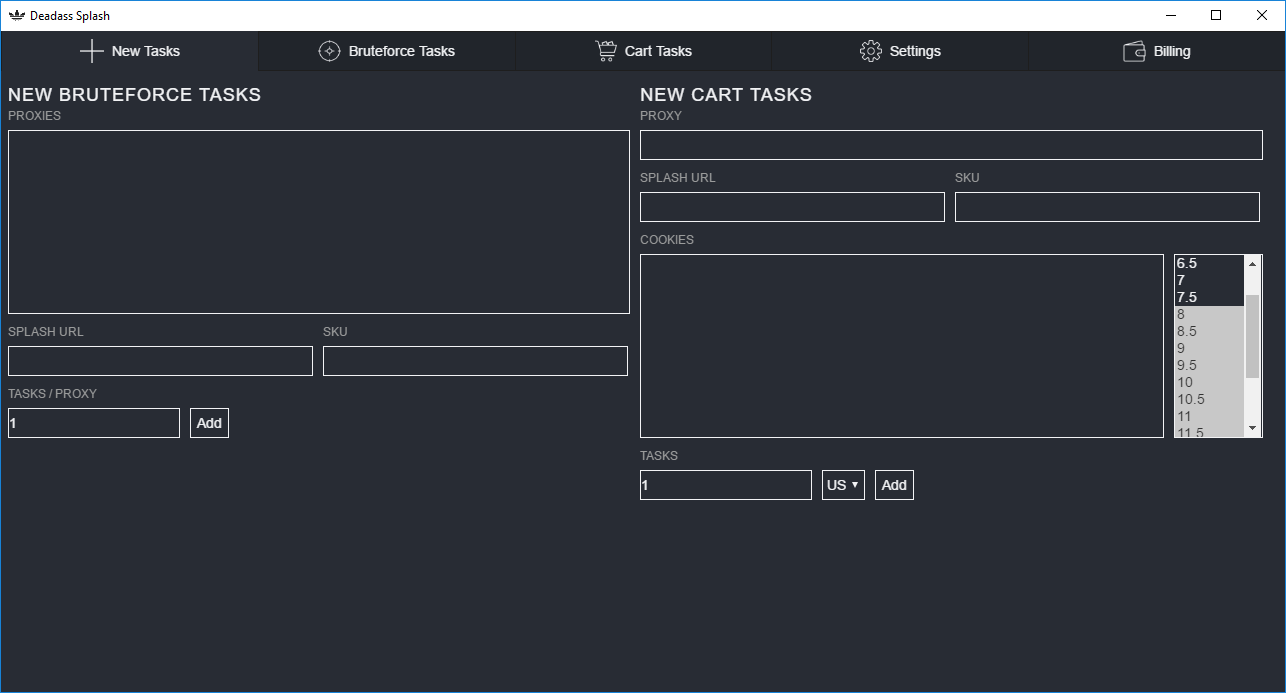Click the cart tasks SKU field

coord(1107,207)
